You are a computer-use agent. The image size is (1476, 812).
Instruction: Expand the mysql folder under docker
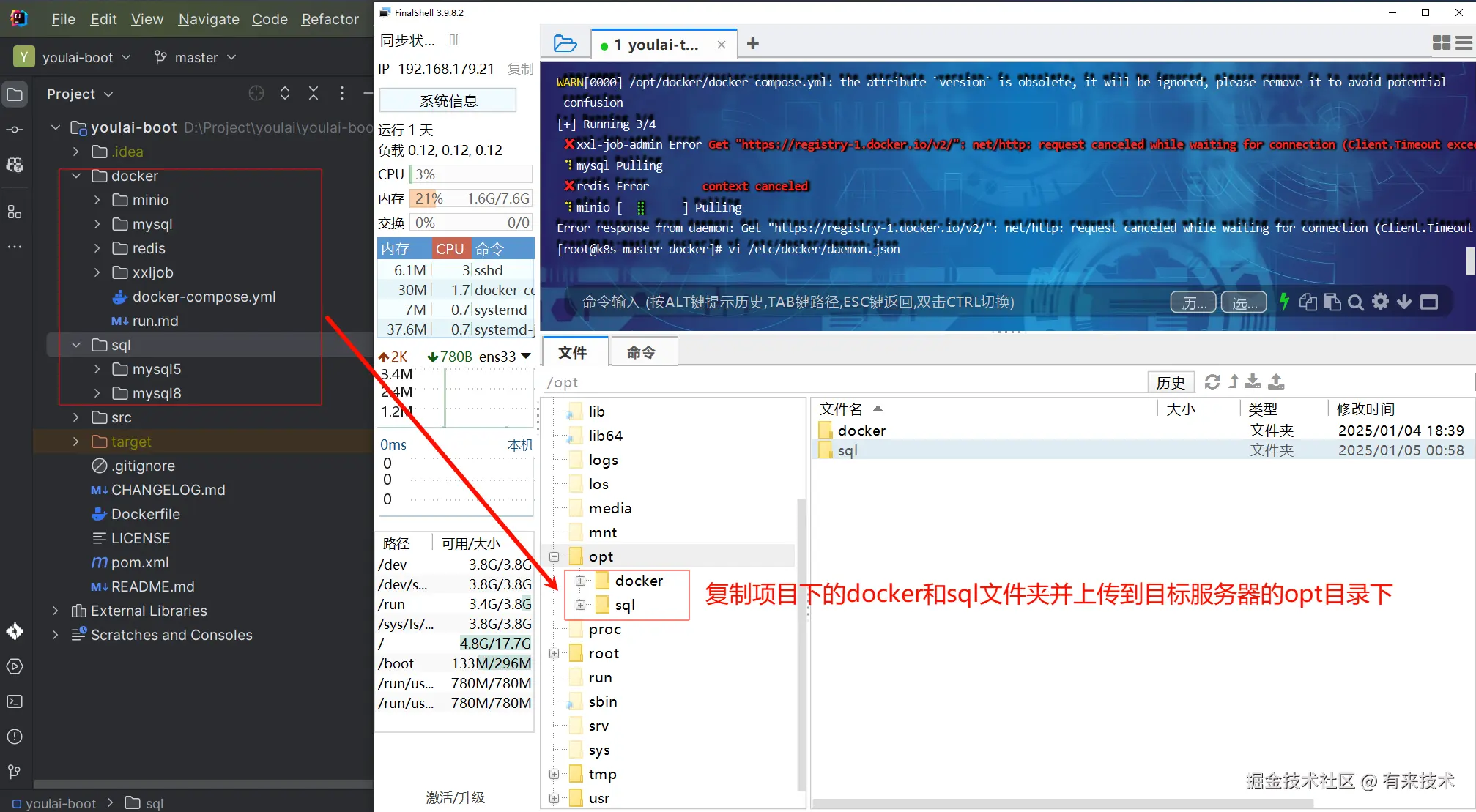[x=97, y=224]
